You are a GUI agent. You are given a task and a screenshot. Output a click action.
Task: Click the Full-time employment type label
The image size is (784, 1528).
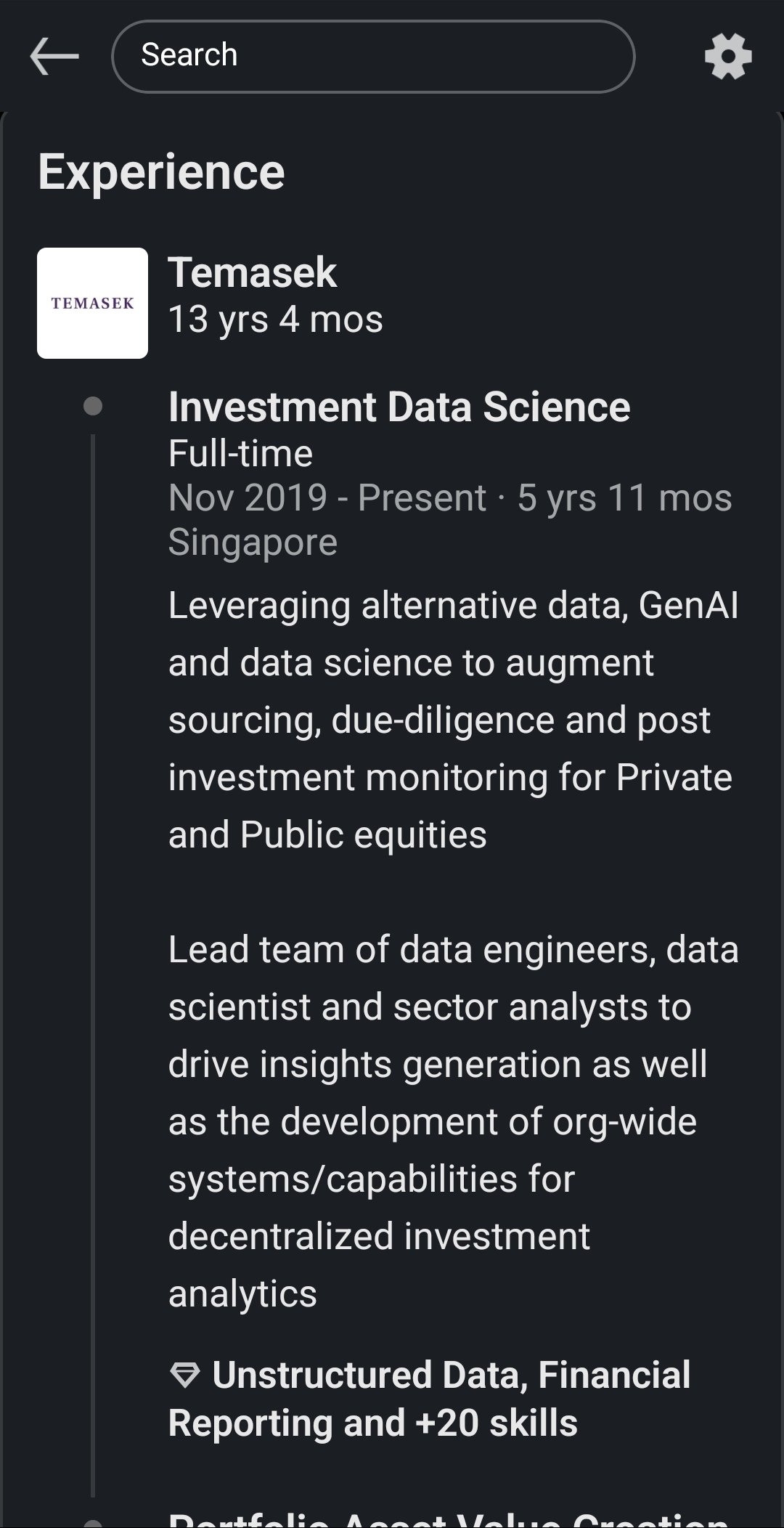coord(240,454)
